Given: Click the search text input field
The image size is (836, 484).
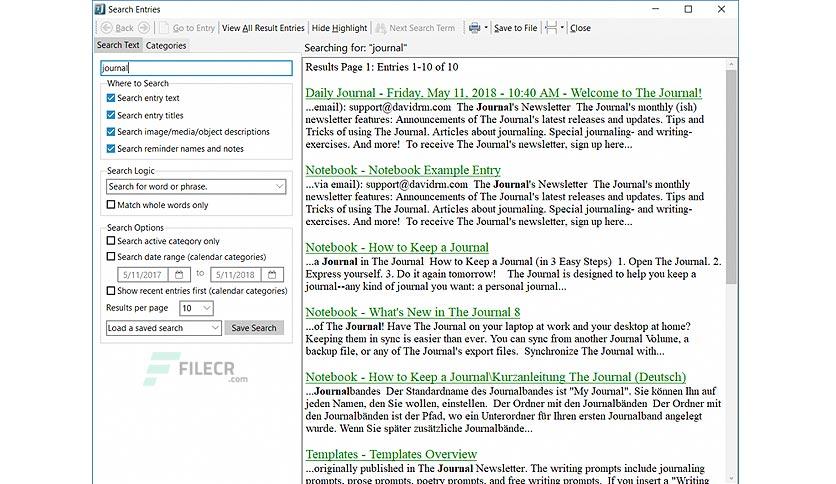Looking at the screenshot, I should (x=196, y=68).
